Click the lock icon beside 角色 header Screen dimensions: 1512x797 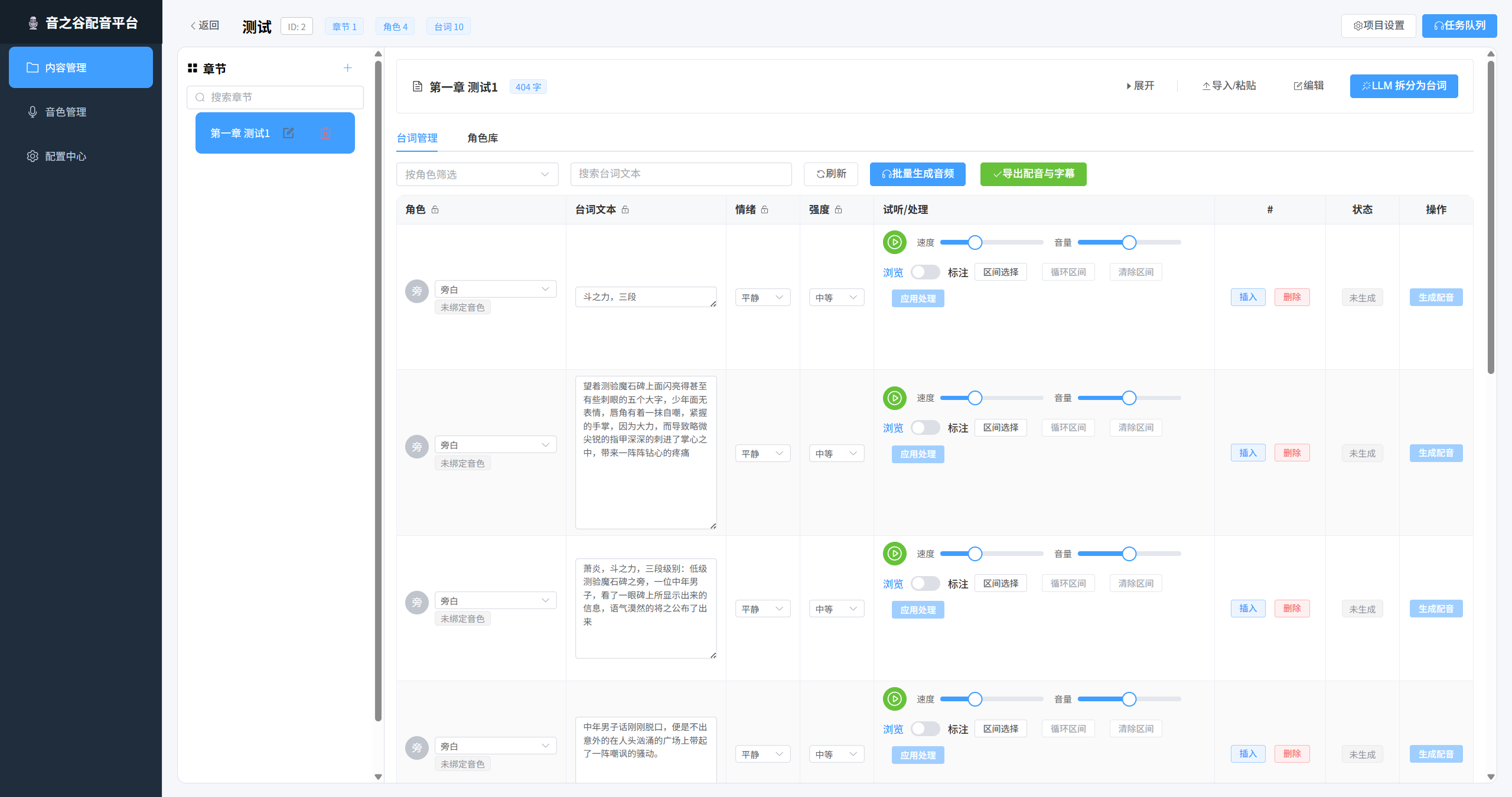click(x=435, y=210)
